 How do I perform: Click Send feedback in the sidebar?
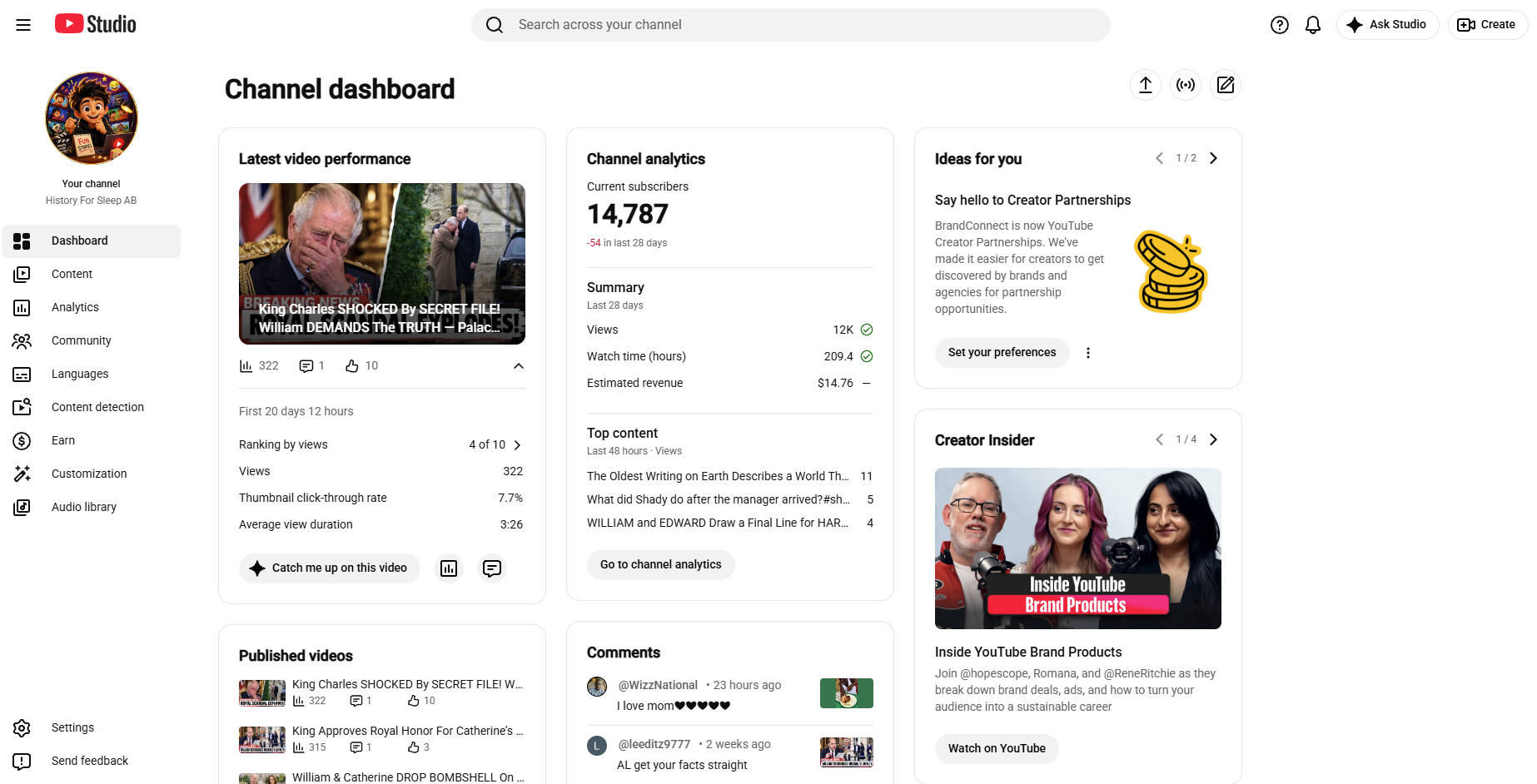tap(92, 762)
